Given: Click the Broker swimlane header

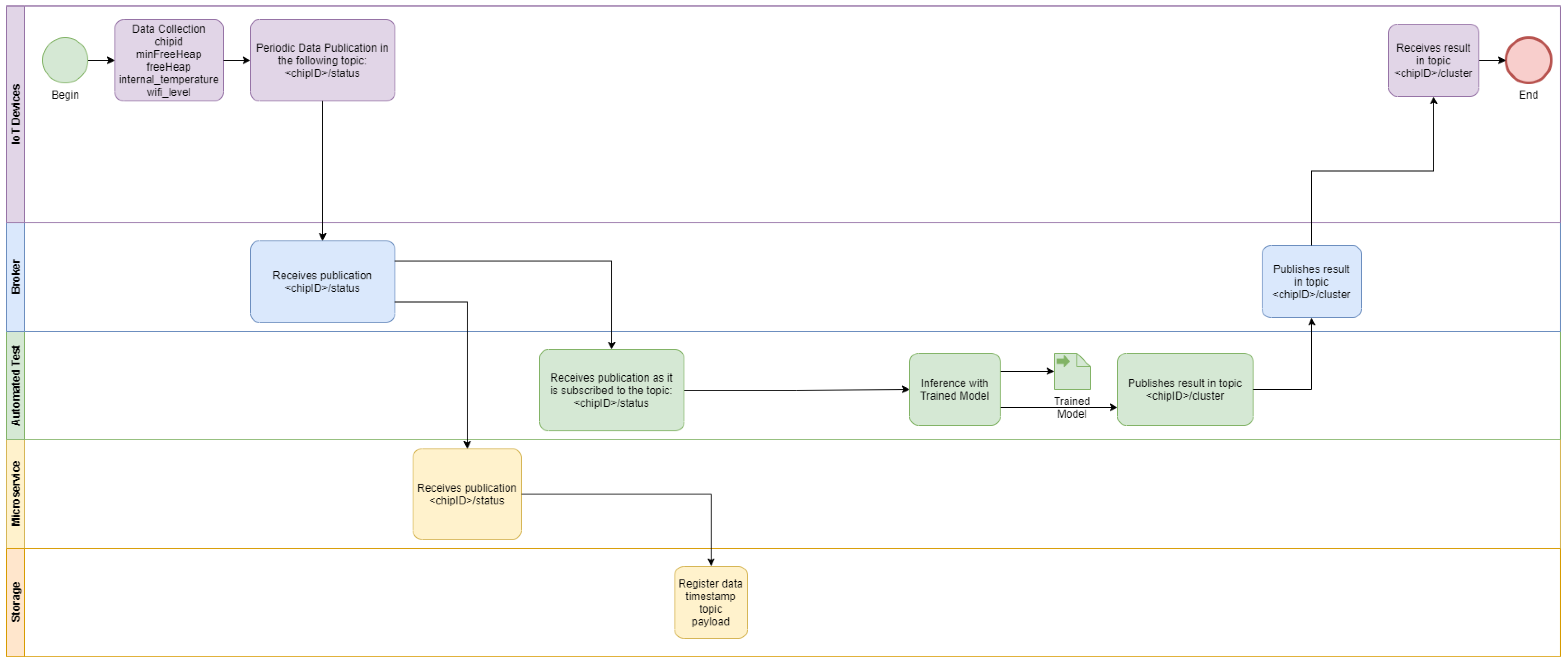Looking at the screenshot, I should point(15,277).
